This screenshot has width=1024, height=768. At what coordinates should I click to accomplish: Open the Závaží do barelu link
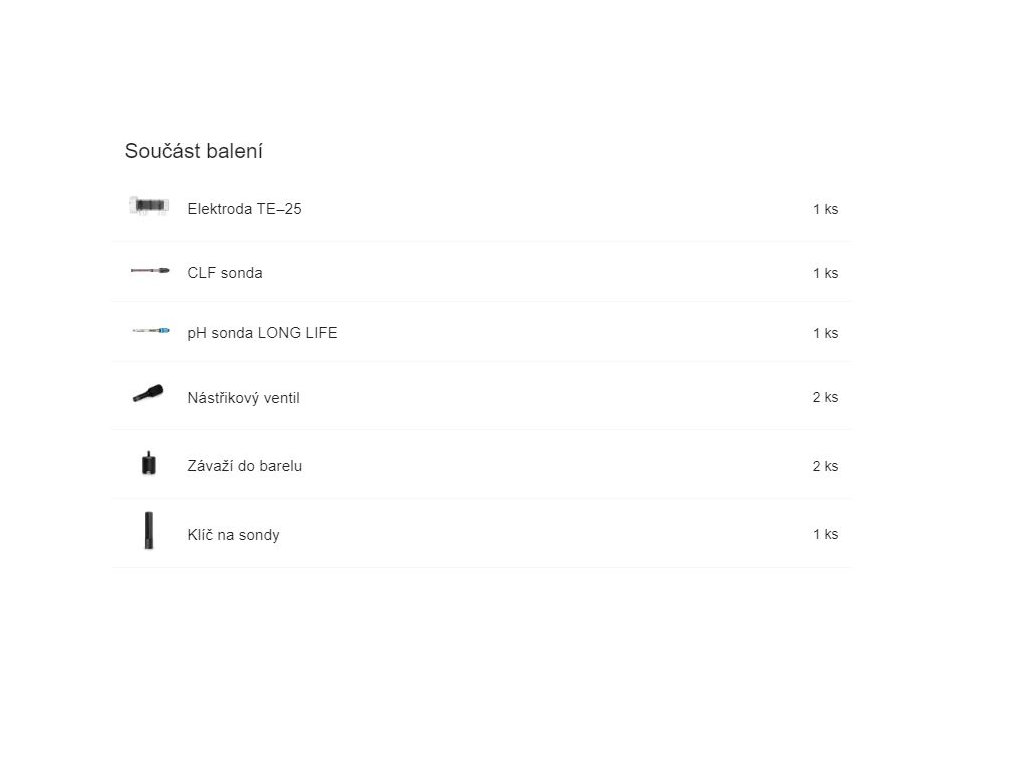(x=244, y=466)
